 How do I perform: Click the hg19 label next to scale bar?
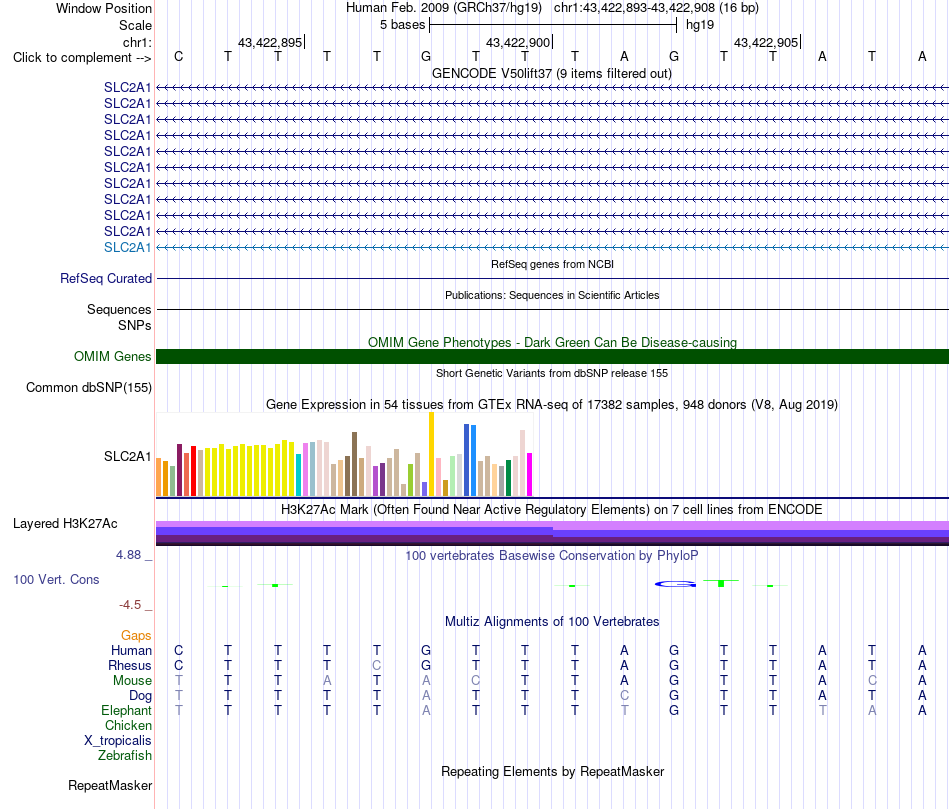tap(700, 25)
